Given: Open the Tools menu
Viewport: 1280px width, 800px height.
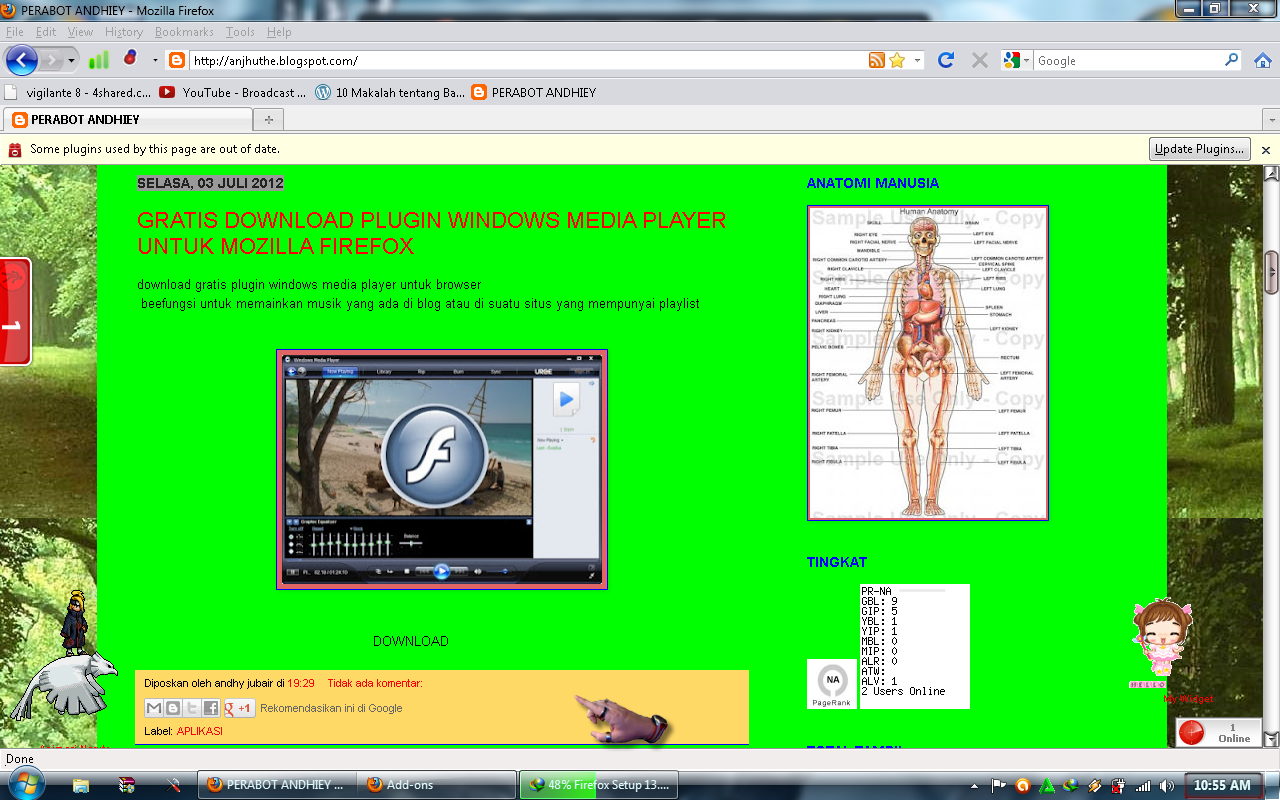Looking at the screenshot, I should [x=240, y=32].
